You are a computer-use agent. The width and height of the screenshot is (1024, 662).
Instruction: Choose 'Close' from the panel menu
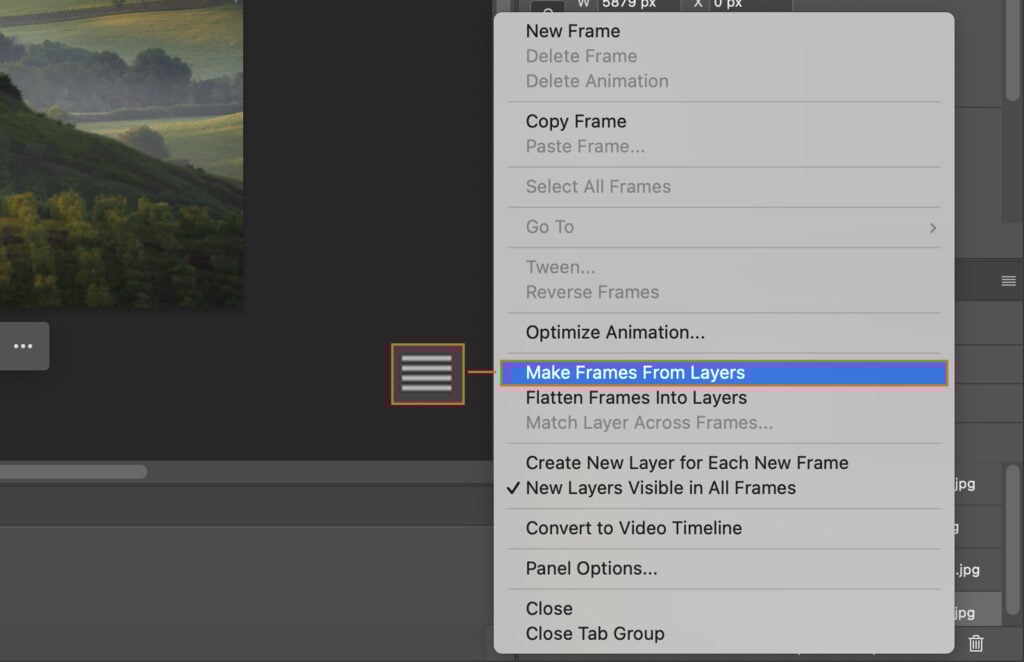[x=549, y=608]
